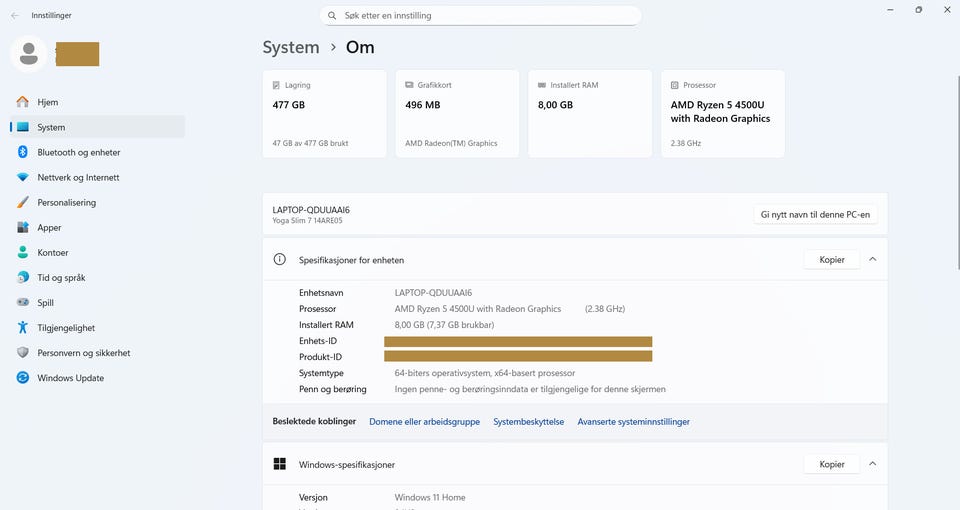
Task: Click the System breadcrumb link
Action: tap(291, 47)
